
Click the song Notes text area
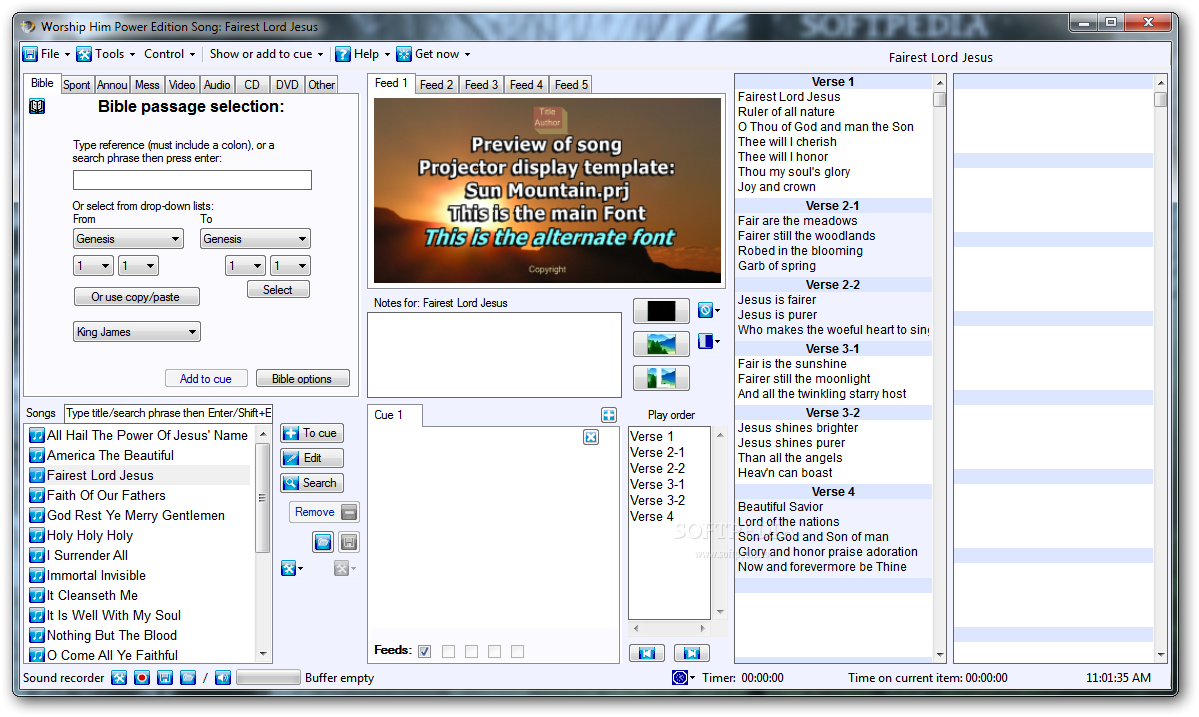pos(494,355)
